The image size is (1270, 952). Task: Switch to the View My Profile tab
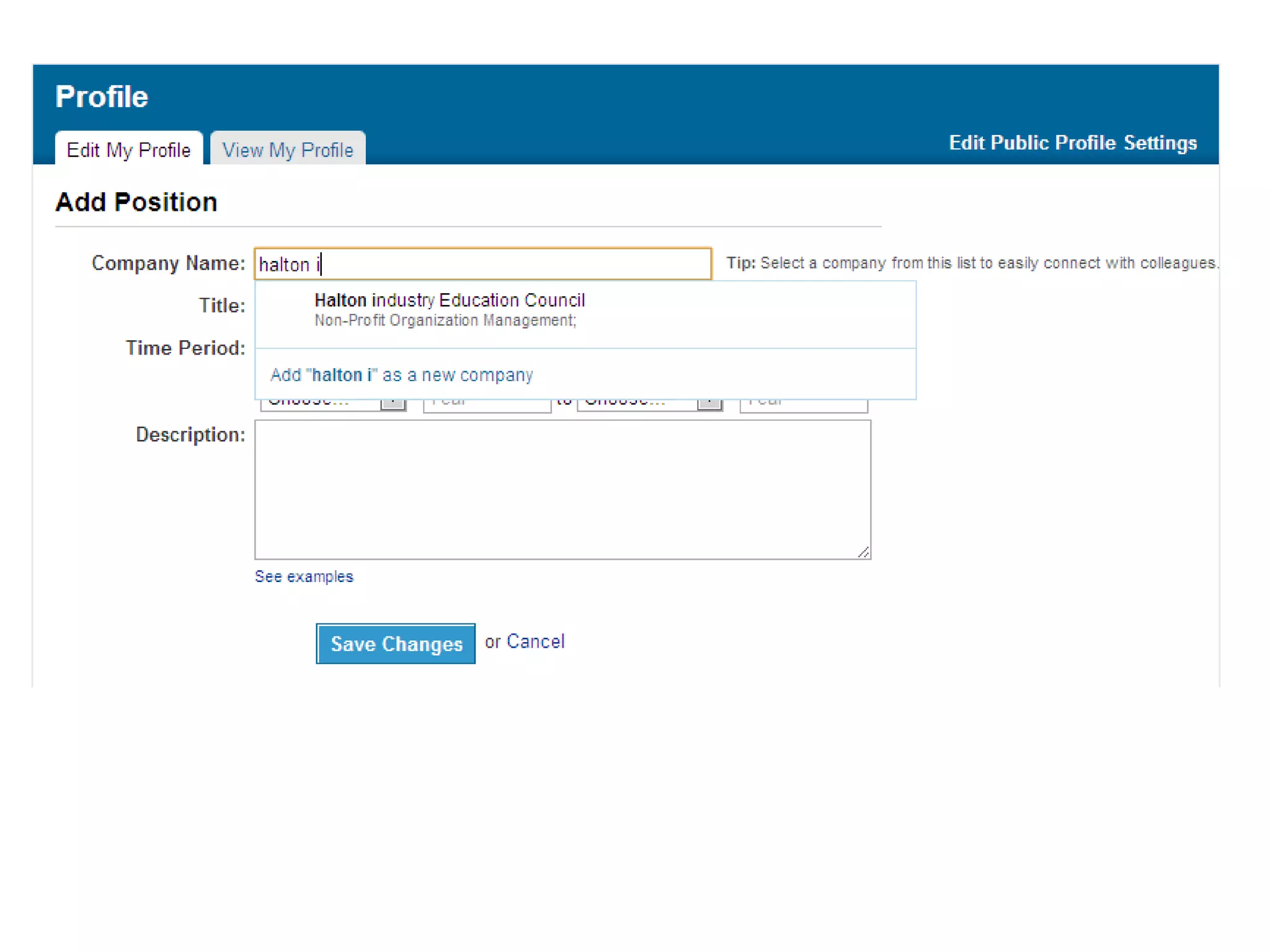coord(288,149)
